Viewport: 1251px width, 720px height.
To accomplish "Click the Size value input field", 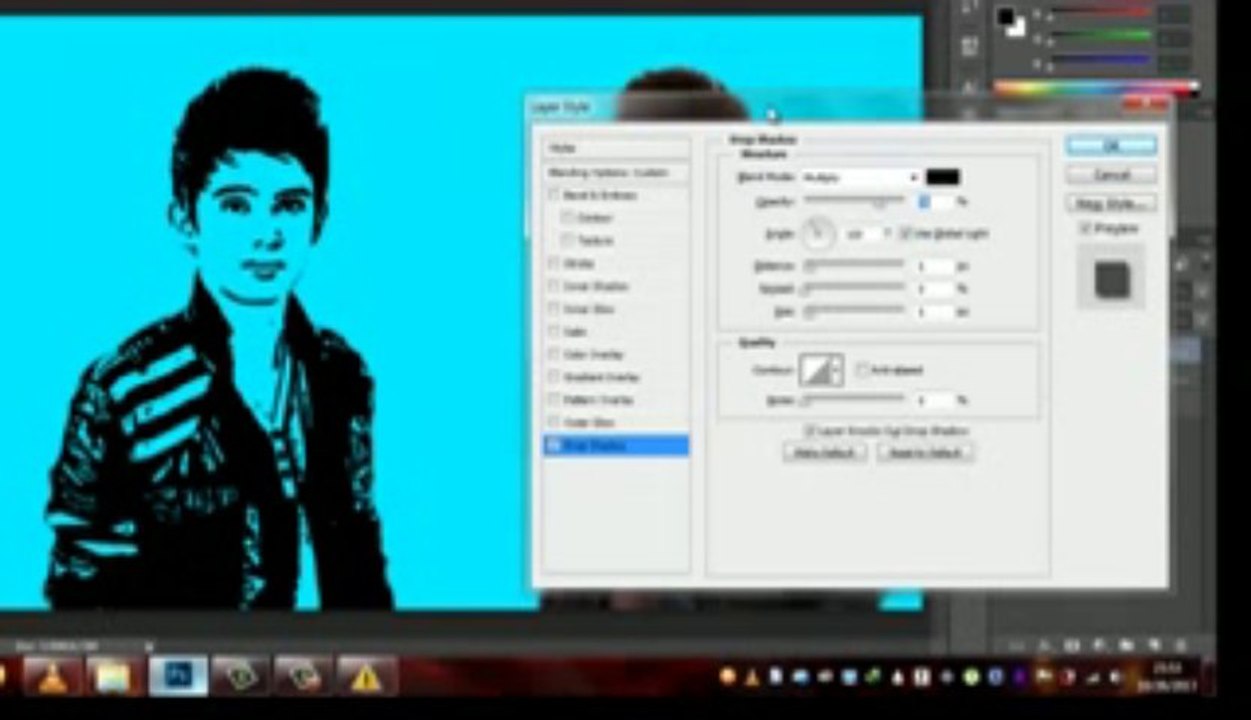I will pyautogui.click(x=936, y=312).
